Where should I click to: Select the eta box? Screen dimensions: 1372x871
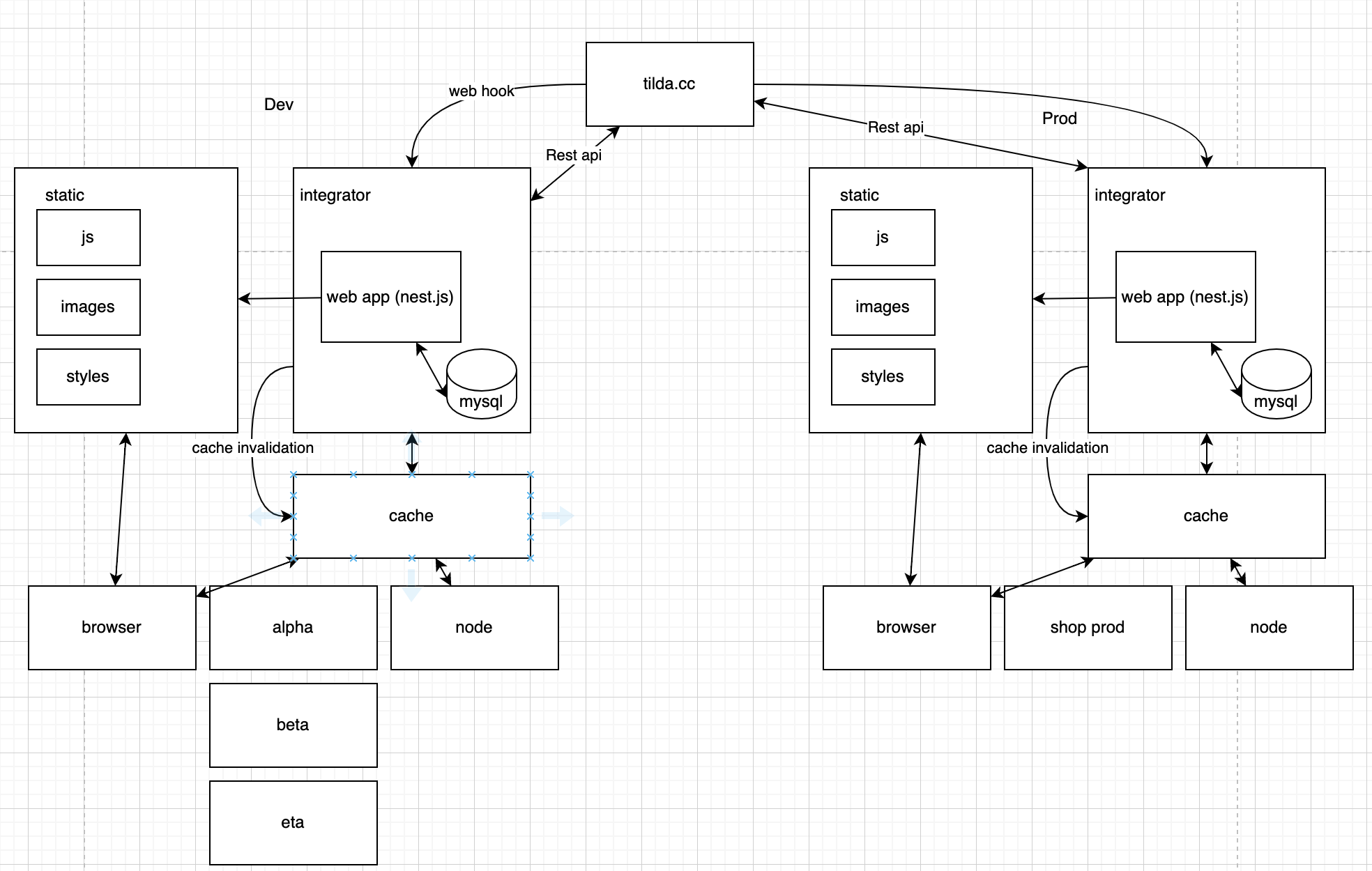point(293,822)
